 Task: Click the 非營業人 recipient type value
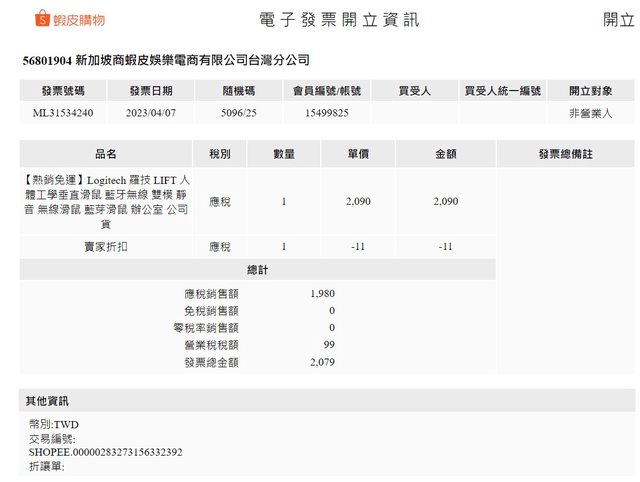point(592,113)
